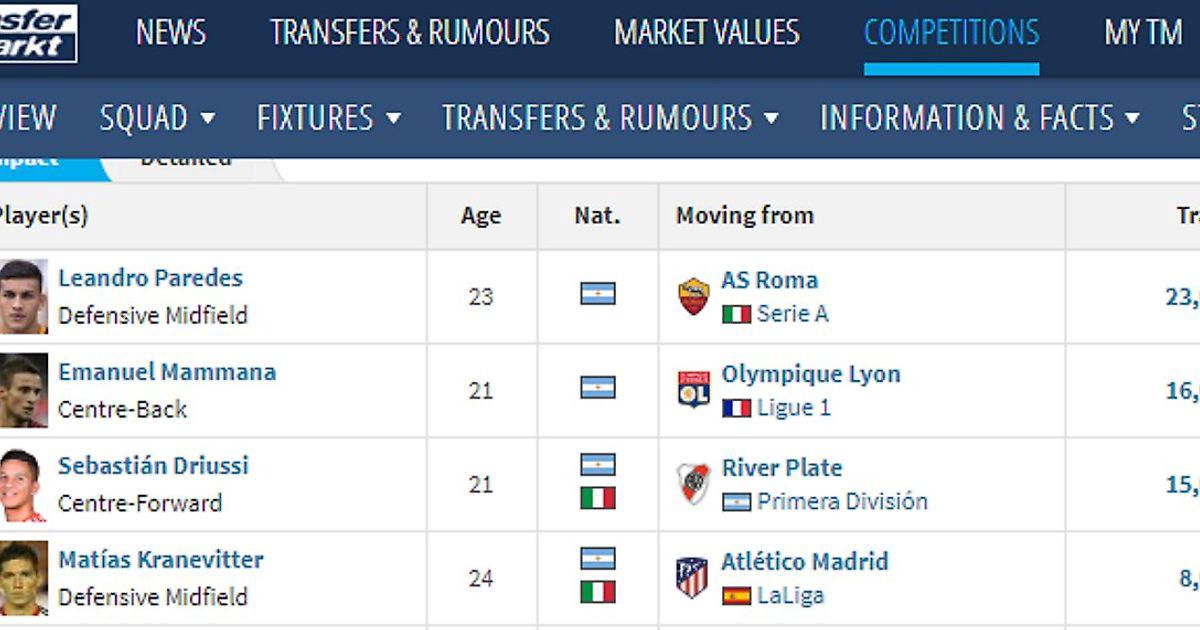Click the River Plate club crest
The height and width of the screenshot is (630, 1200).
pyautogui.click(x=693, y=483)
